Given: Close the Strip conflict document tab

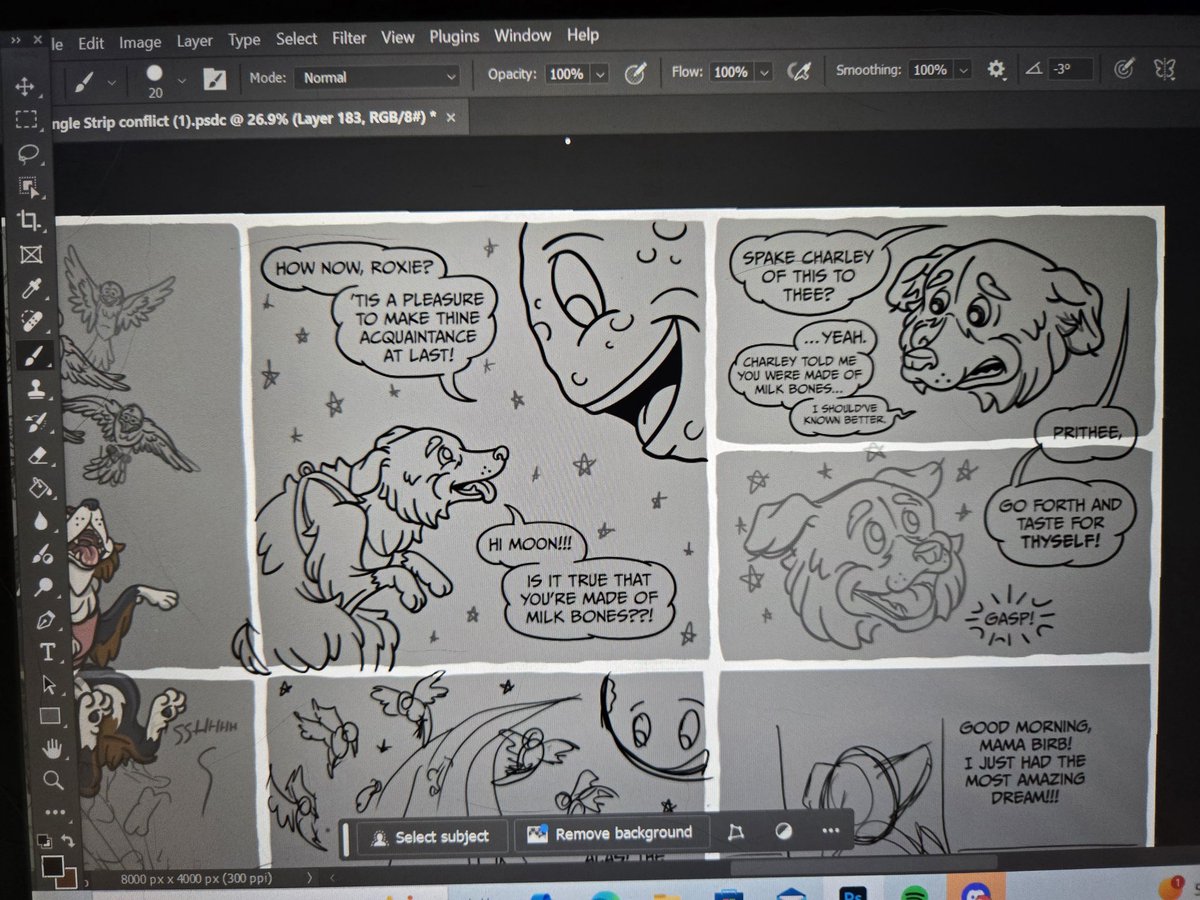Looking at the screenshot, I should pos(450,117).
